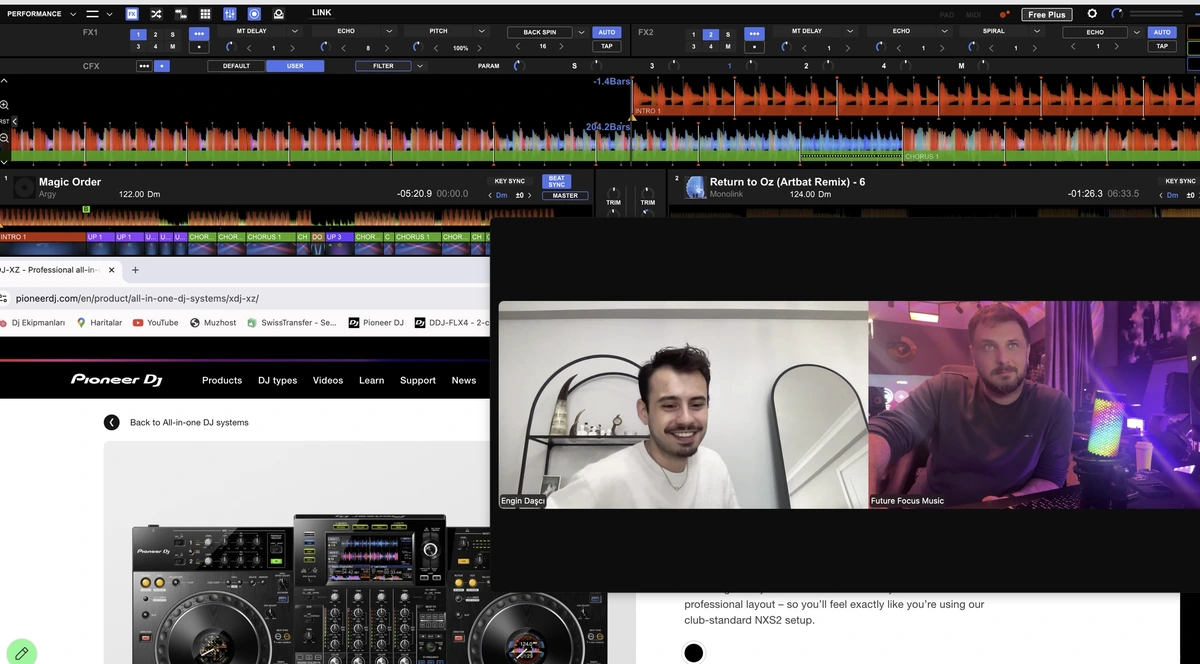Open FX1 PITCH effect dropdown
The height and width of the screenshot is (664, 1200).
481,31
